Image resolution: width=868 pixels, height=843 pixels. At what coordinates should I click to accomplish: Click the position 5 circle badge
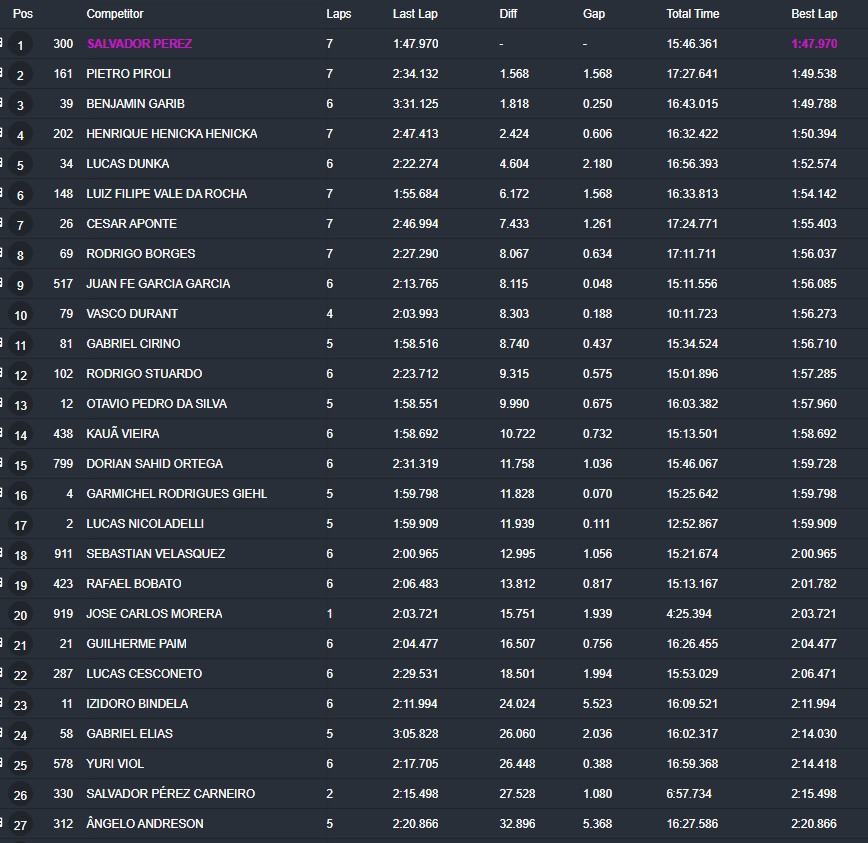pyautogui.click(x=21, y=165)
